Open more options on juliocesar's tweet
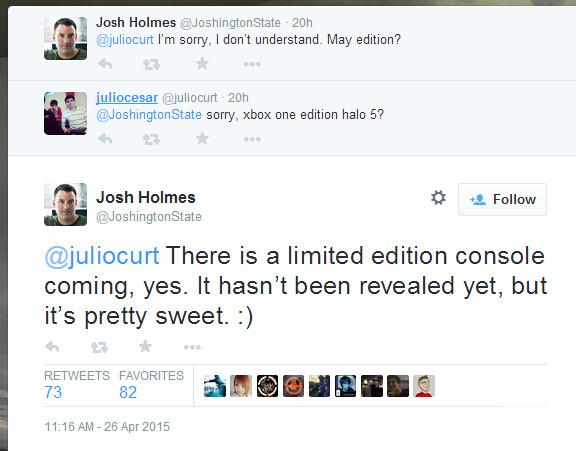Screen dimensions: 576x451 [252, 139]
